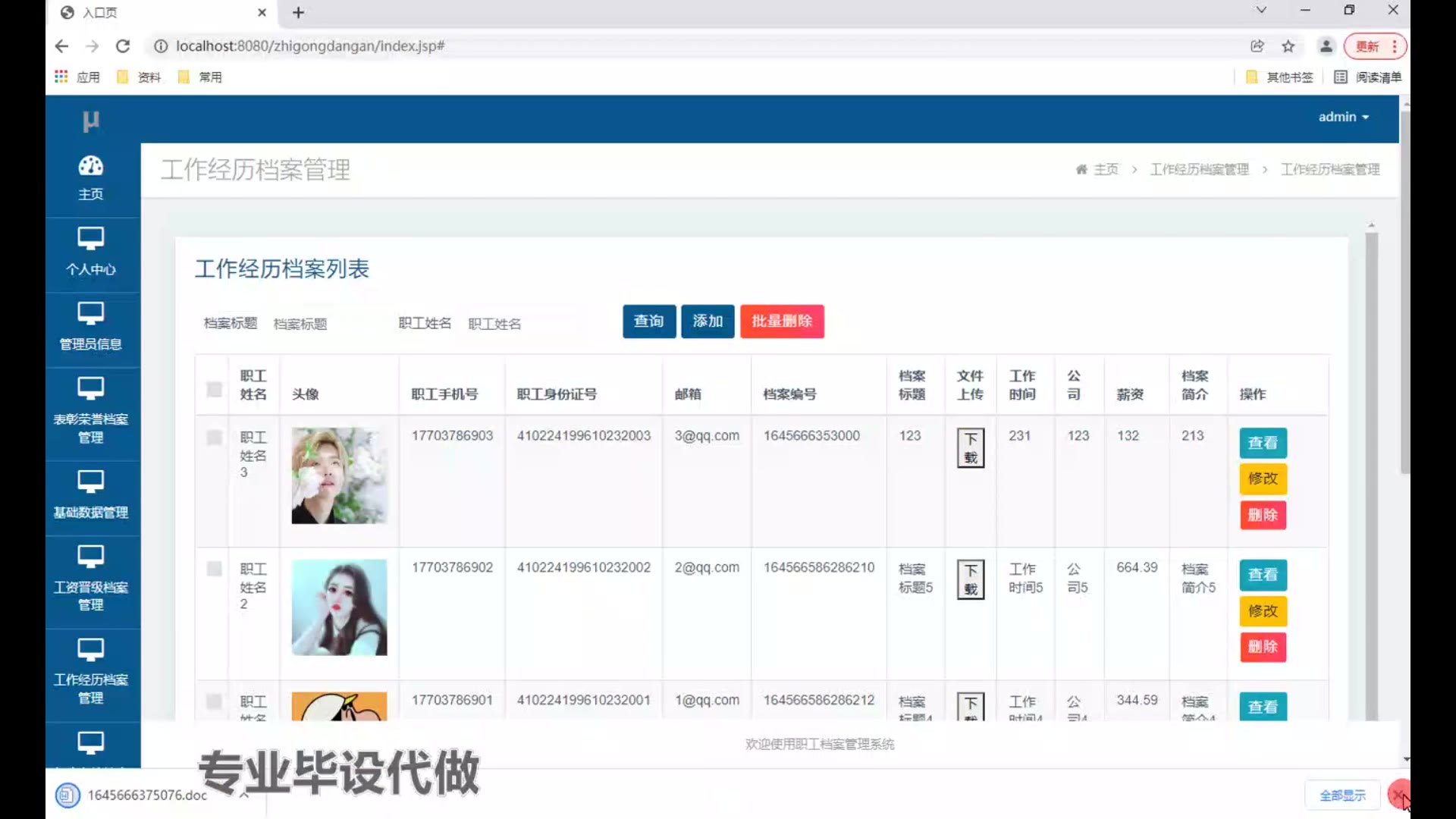
Task: Click the partially visible last sidebar monitor icon
Action: tap(91, 742)
